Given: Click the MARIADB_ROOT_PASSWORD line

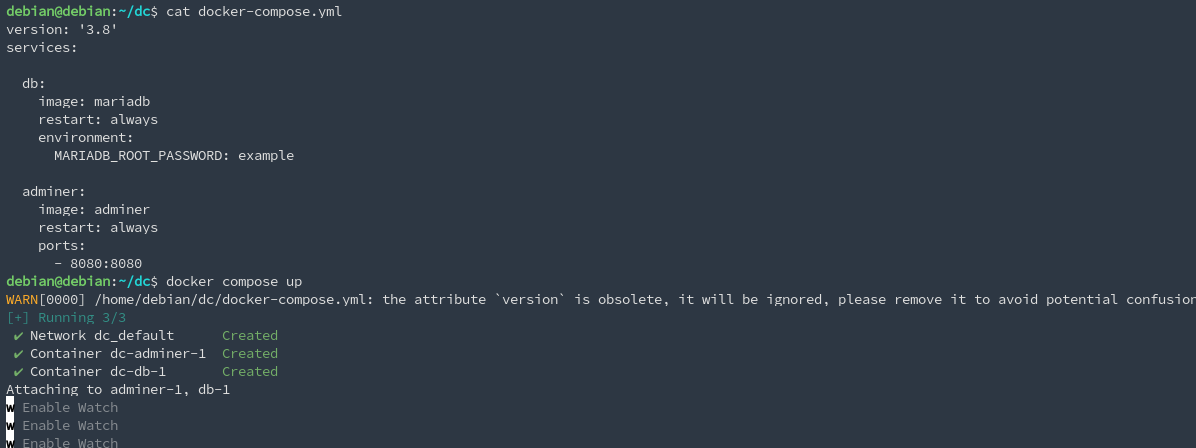Looking at the screenshot, I should tap(174, 156).
